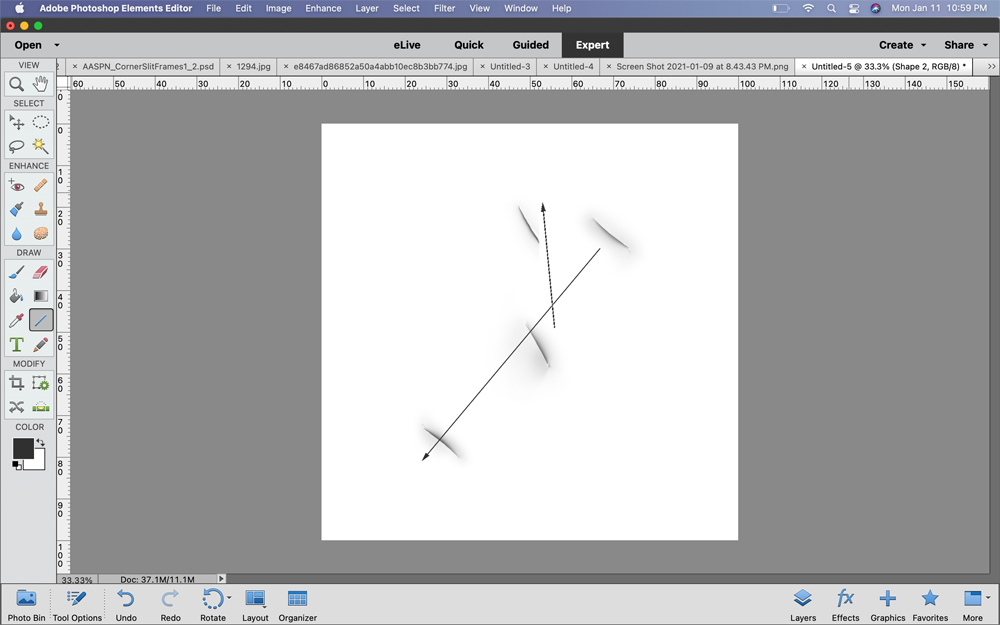Select the Content-Aware Move tool
1000x625 pixels.
tap(17, 406)
